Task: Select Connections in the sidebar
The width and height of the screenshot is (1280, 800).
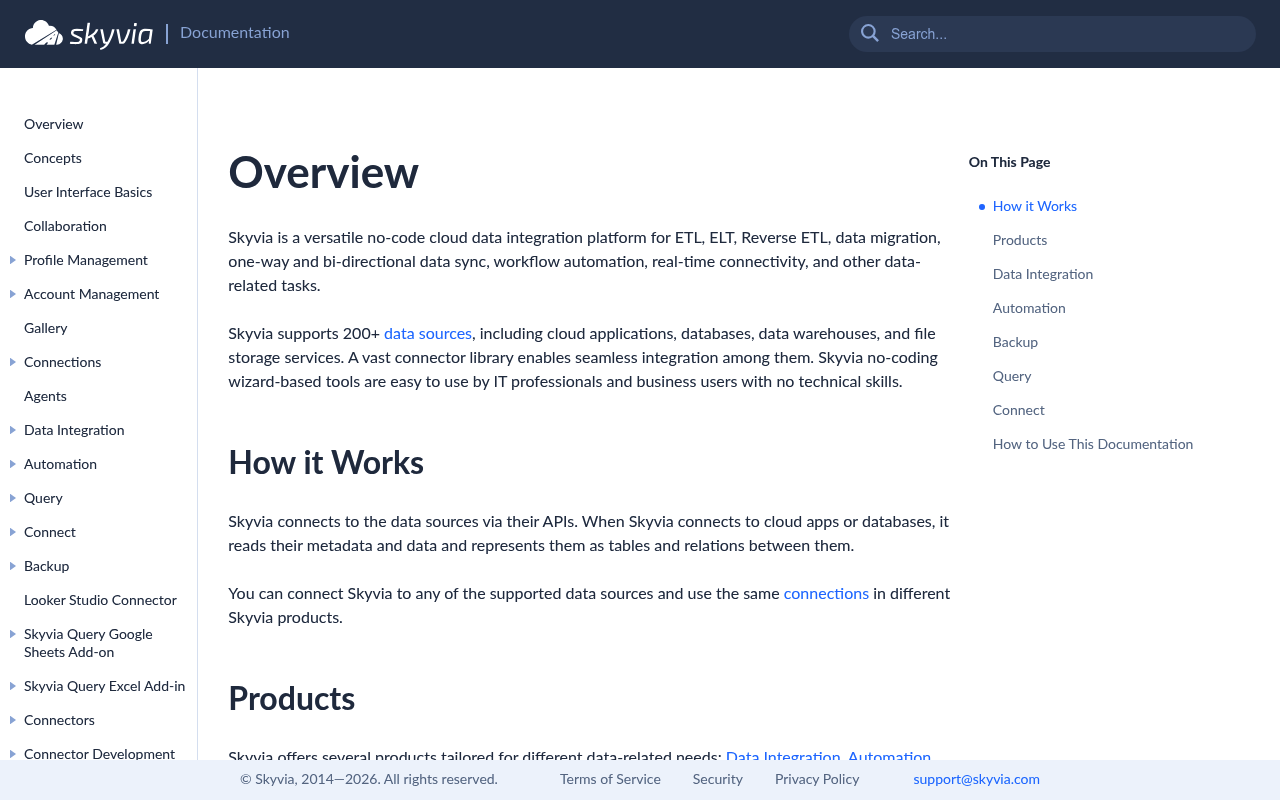Action: [63, 362]
